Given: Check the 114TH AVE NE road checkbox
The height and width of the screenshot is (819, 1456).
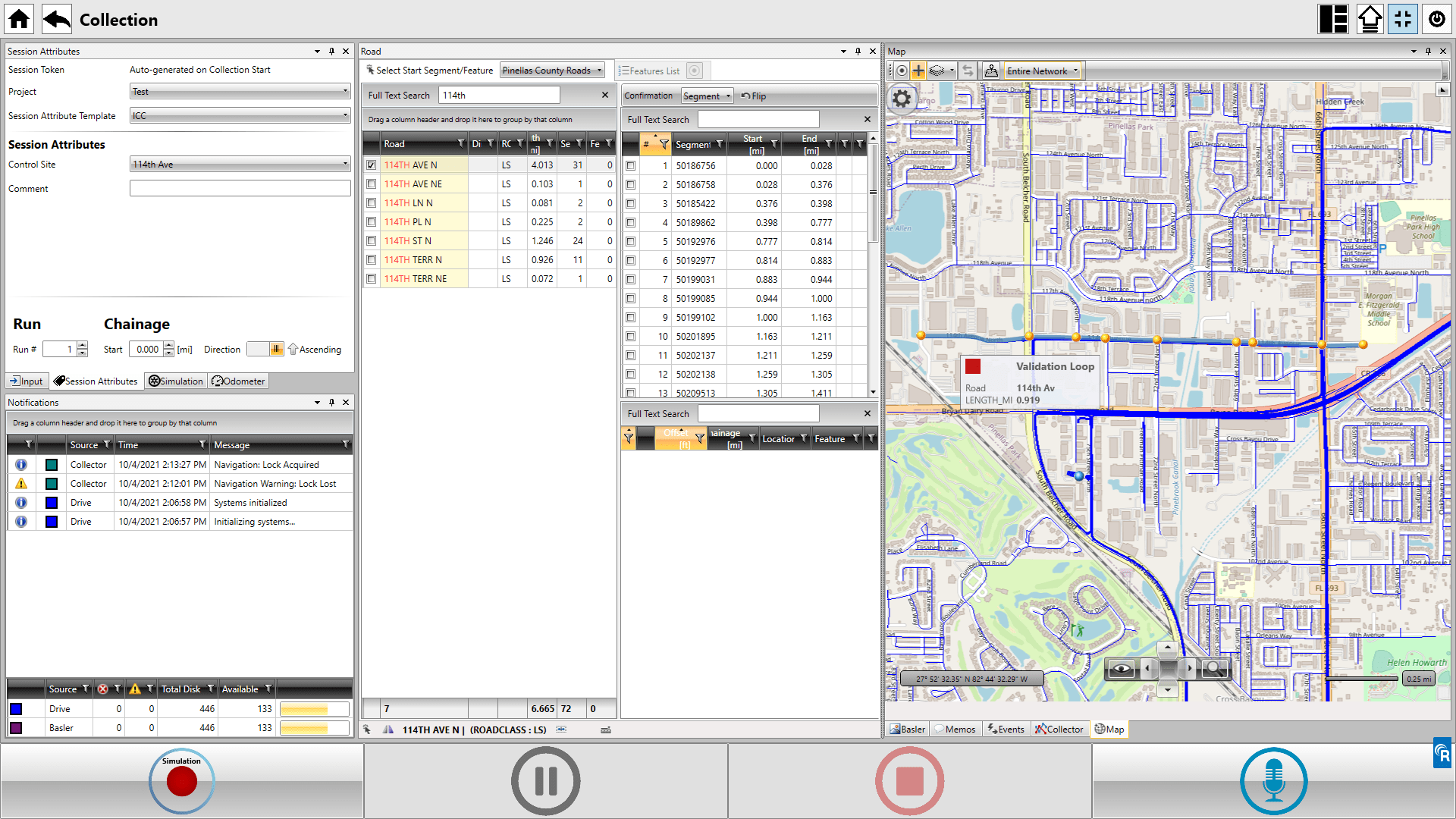Looking at the screenshot, I should click(x=371, y=184).
